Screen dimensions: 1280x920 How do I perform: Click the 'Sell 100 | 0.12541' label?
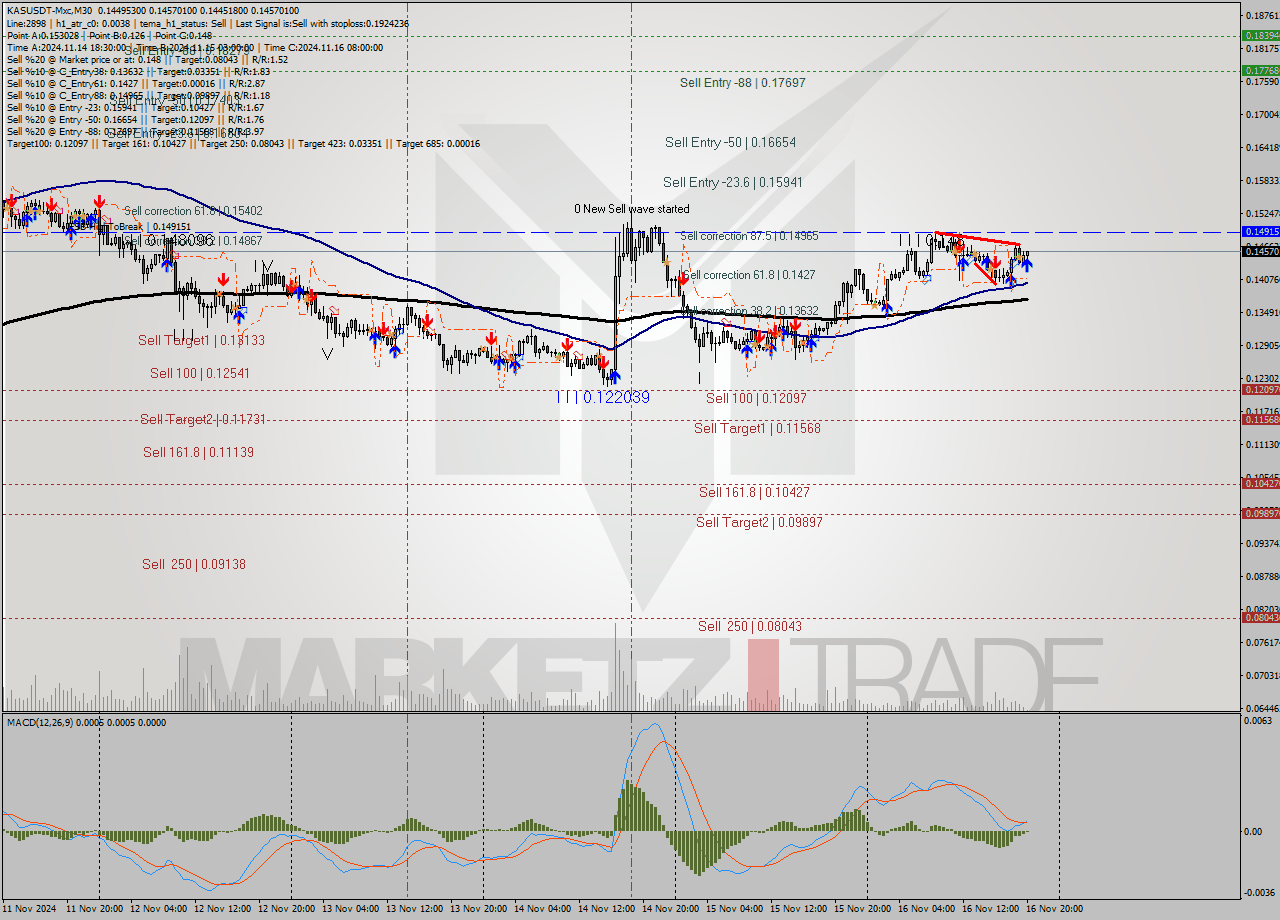click(x=200, y=373)
